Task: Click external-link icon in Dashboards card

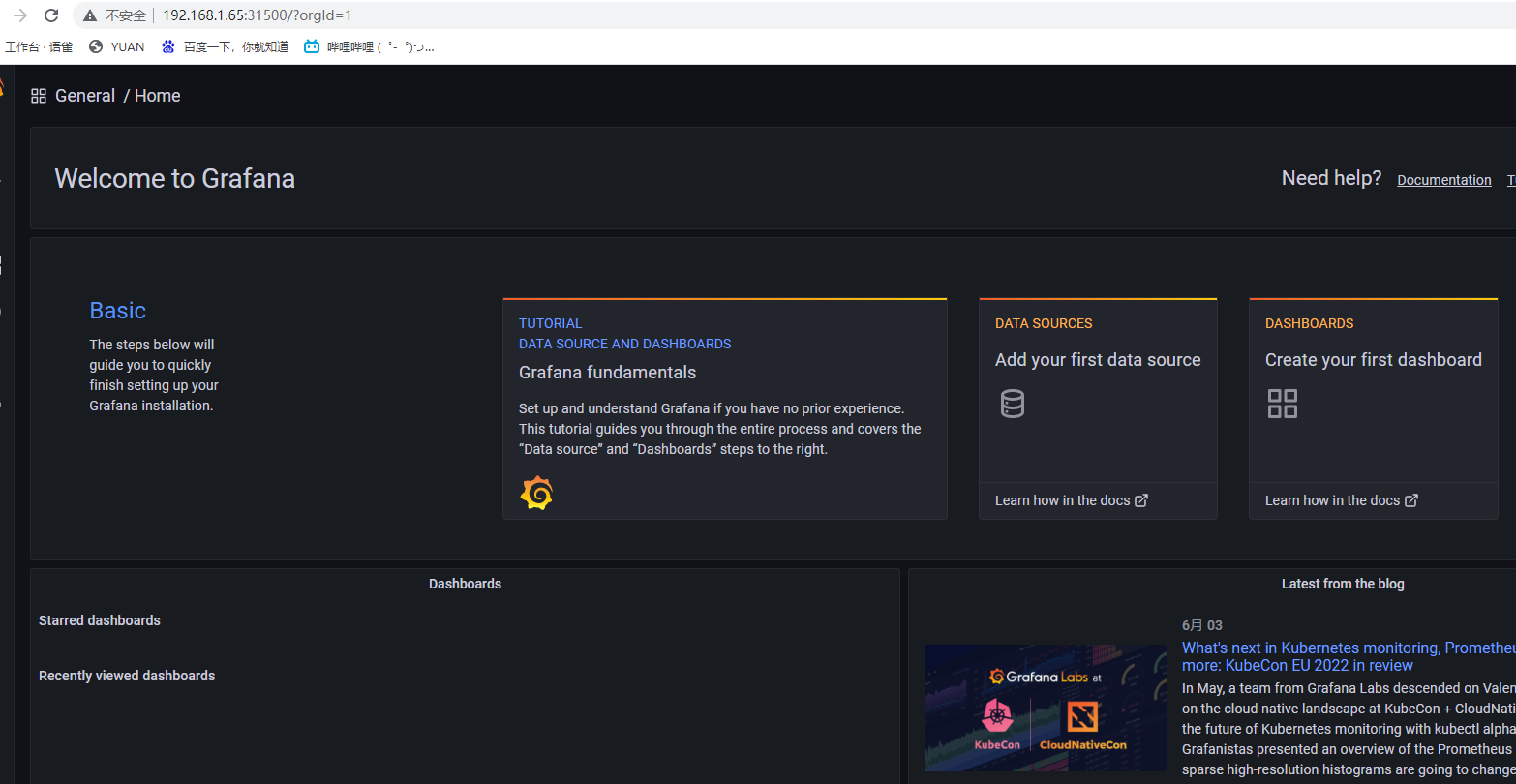Action: [1411, 500]
